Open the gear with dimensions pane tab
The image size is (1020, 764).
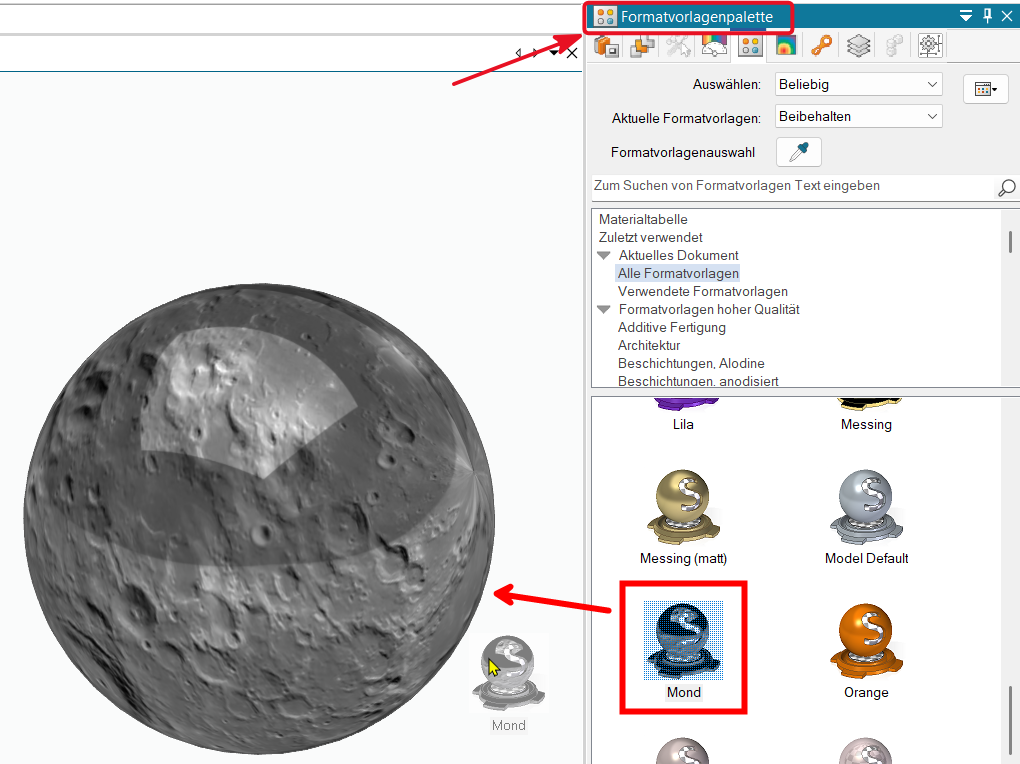click(930, 47)
